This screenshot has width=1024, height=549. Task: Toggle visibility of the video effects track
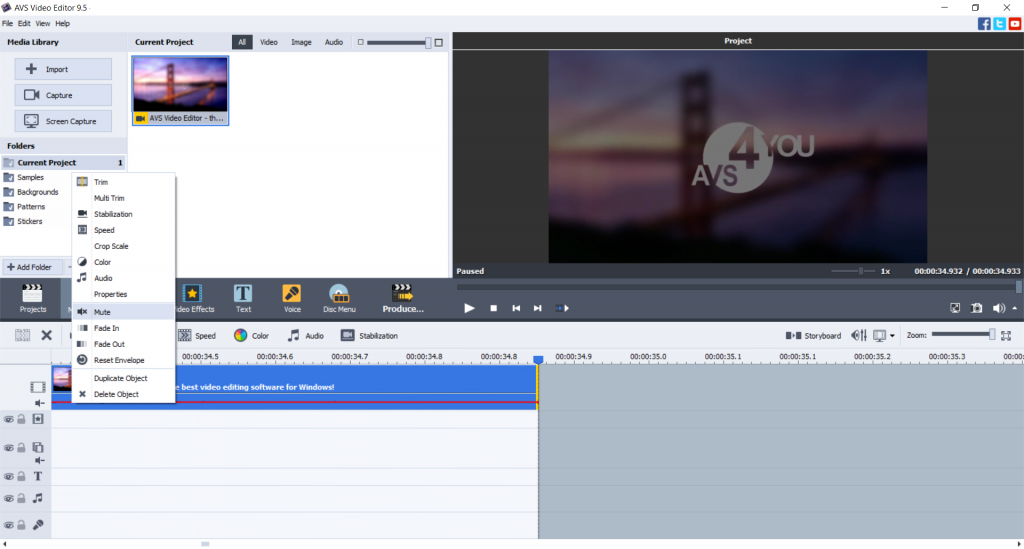(x=9, y=419)
